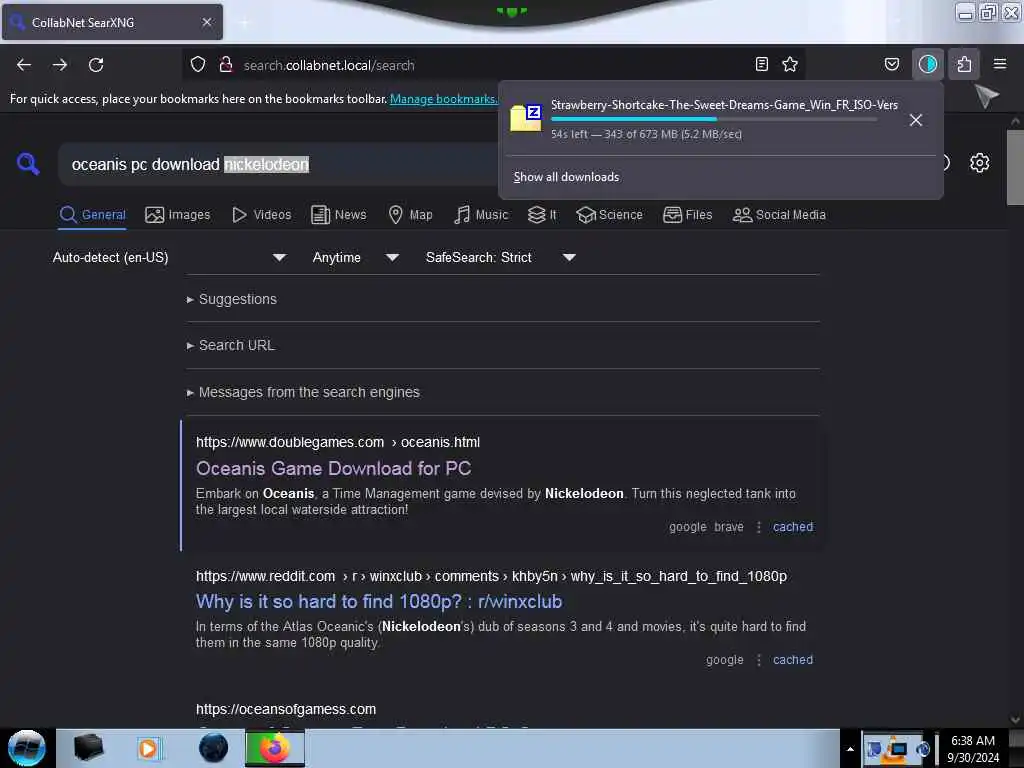Switch to the Files category
The image size is (1024, 768).
688,215
